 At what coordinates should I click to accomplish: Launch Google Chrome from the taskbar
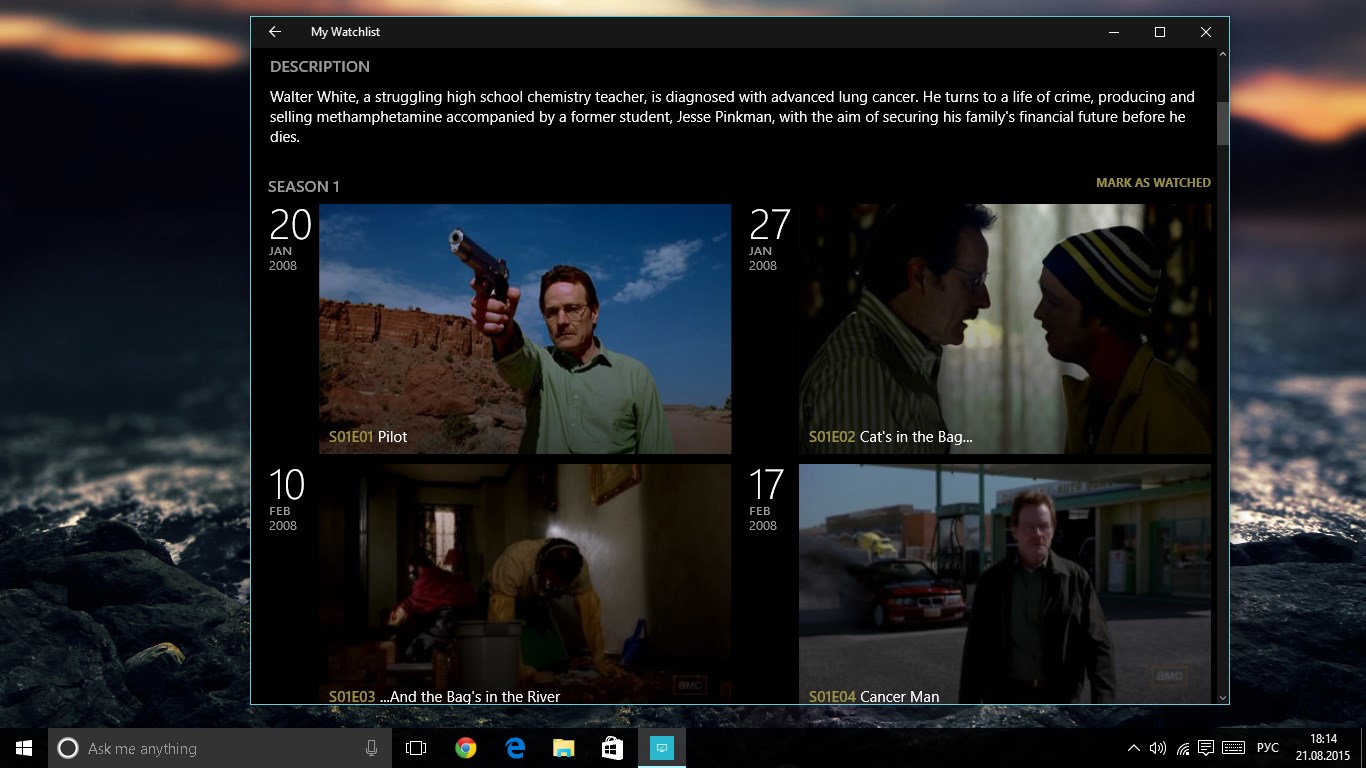tap(465, 748)
